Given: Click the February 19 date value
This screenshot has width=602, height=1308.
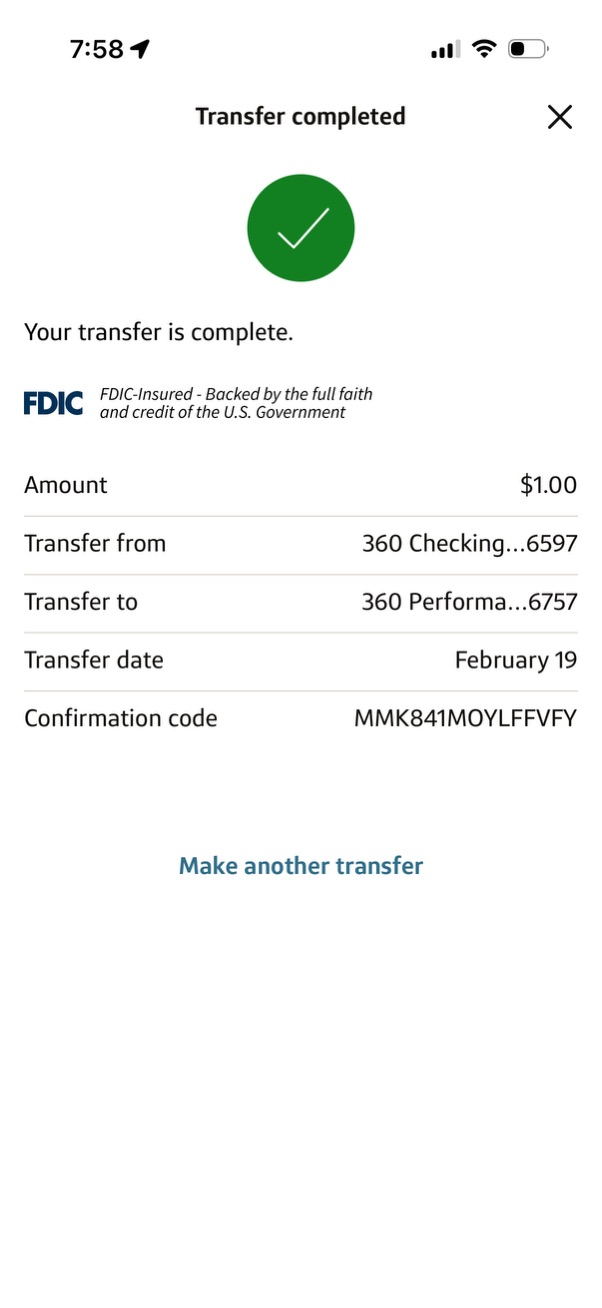Looking at the screenshot, I should tap(515, 660).
